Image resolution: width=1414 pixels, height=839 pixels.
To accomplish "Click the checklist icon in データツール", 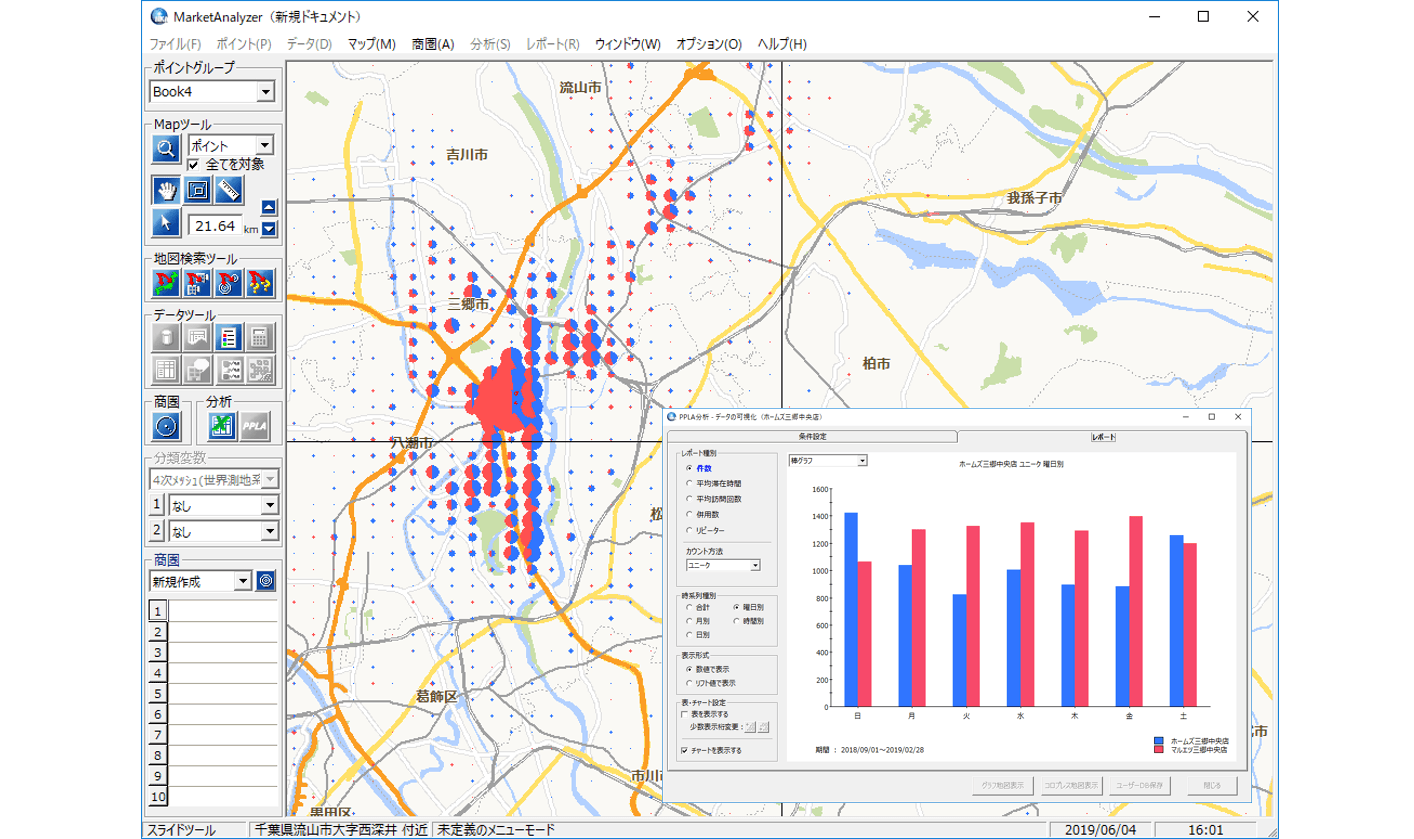I will click(x=229, y=369).
